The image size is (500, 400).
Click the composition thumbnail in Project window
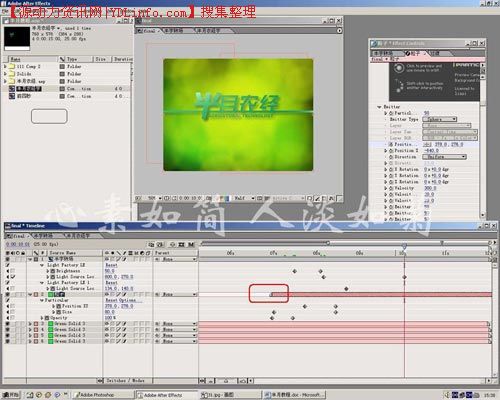click(x=17, y=38)
